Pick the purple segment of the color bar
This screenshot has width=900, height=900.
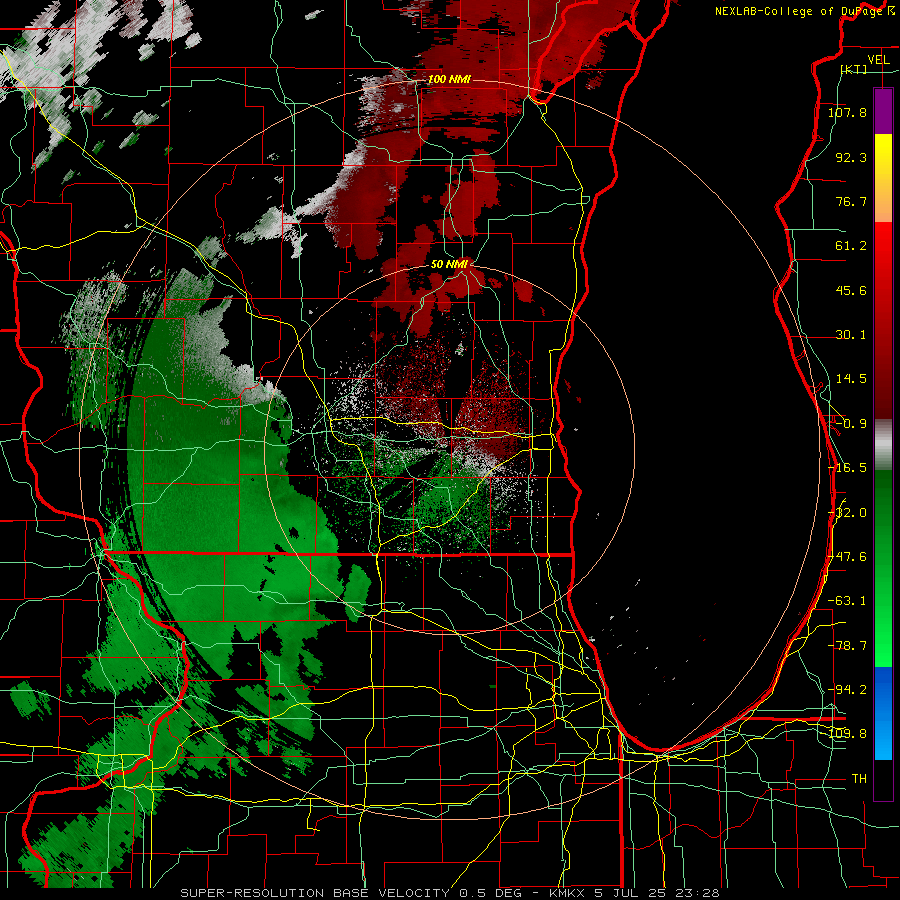883,111
